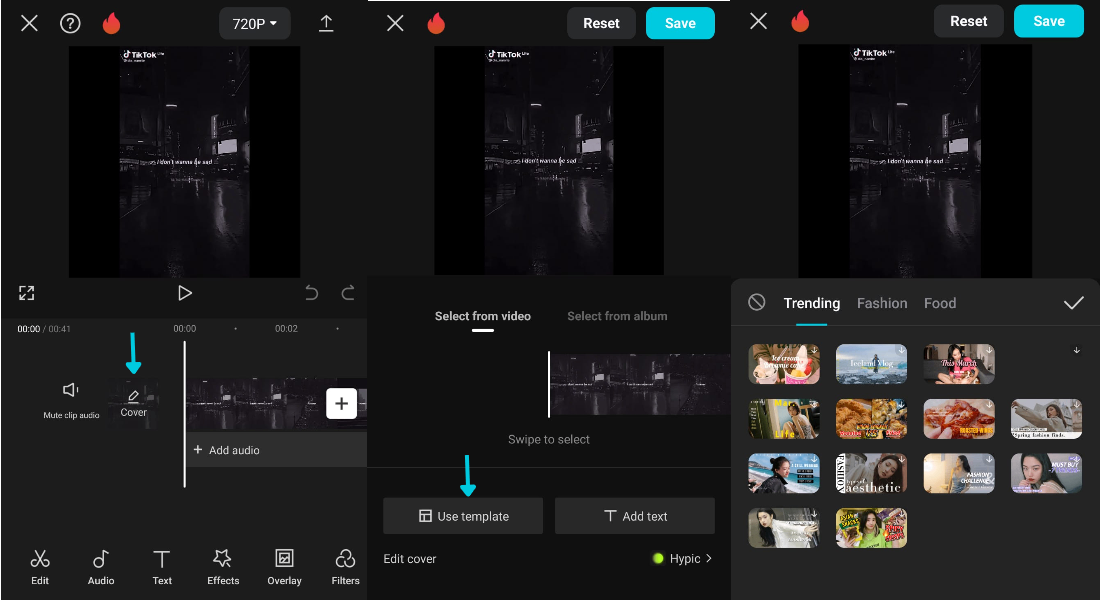Close the cover screen with X
The height and width of the screenshot is (600, 1100).
pos(396,23)
